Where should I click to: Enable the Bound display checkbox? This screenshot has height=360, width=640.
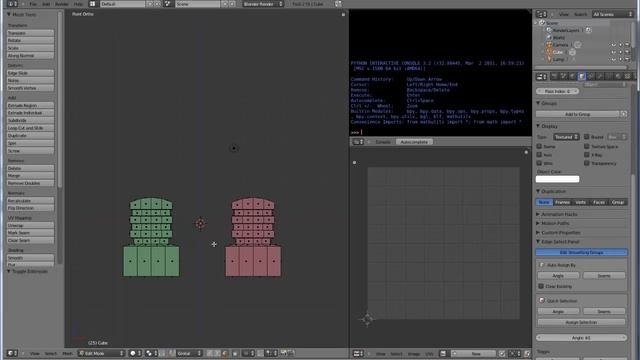tap(587, 137)
